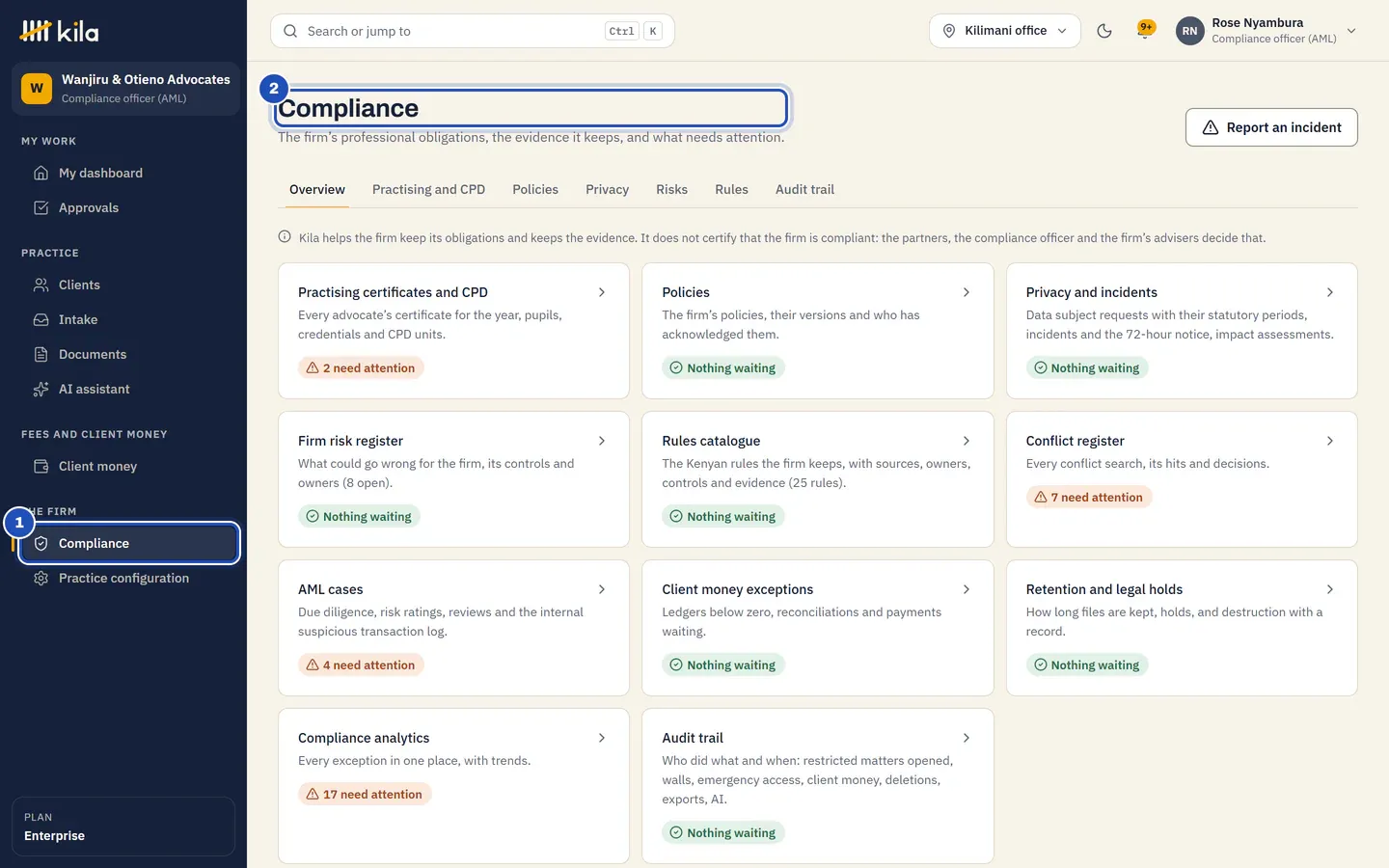Open My dashboard home icon
1389x868 pixels.
pyautogui.click(x=41, y=173)
